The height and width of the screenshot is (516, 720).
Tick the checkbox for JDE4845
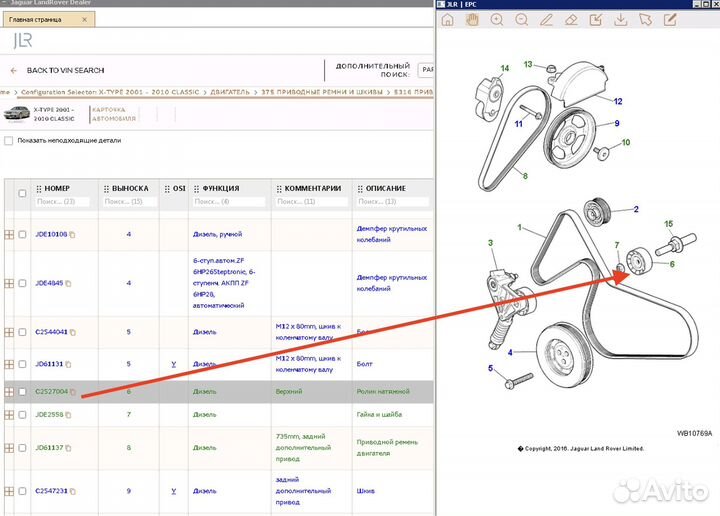22,283
